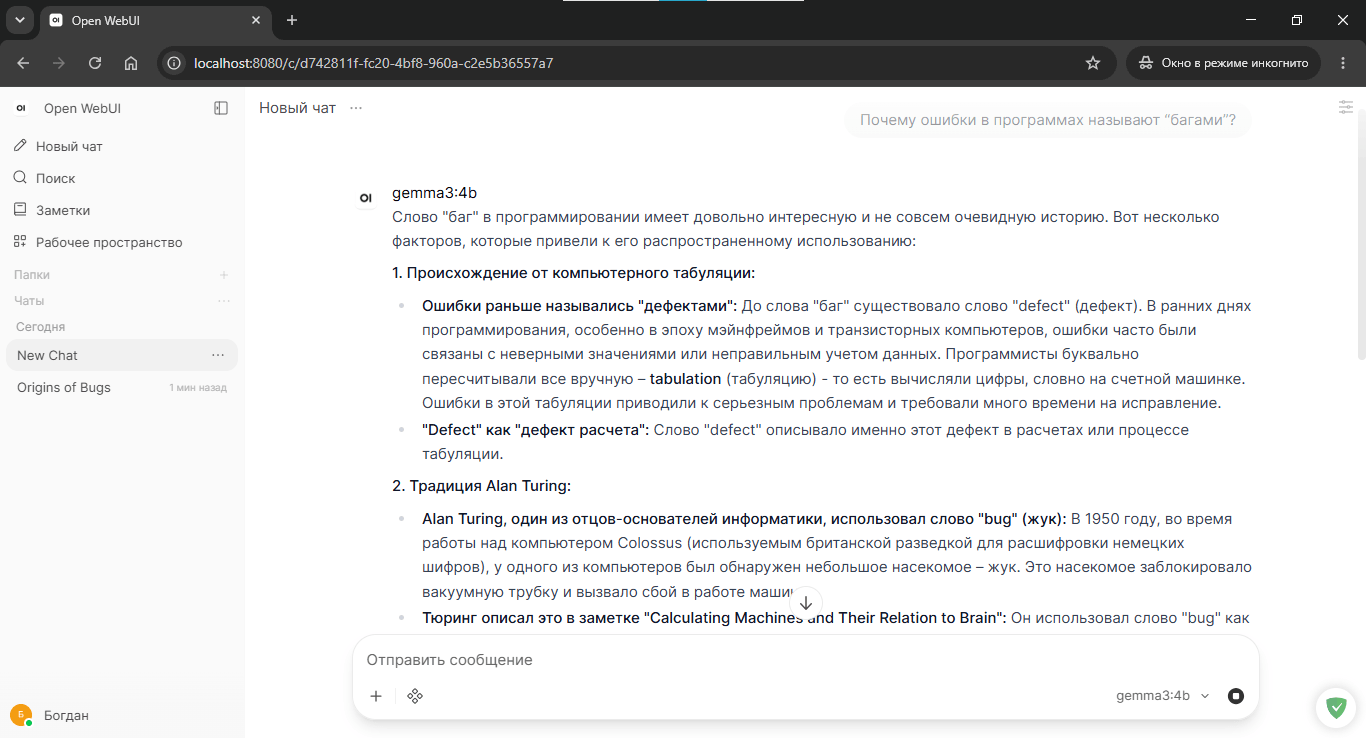
Task: Click the Рабочее пространство grid icon
Action: click(x=20, y=242)
